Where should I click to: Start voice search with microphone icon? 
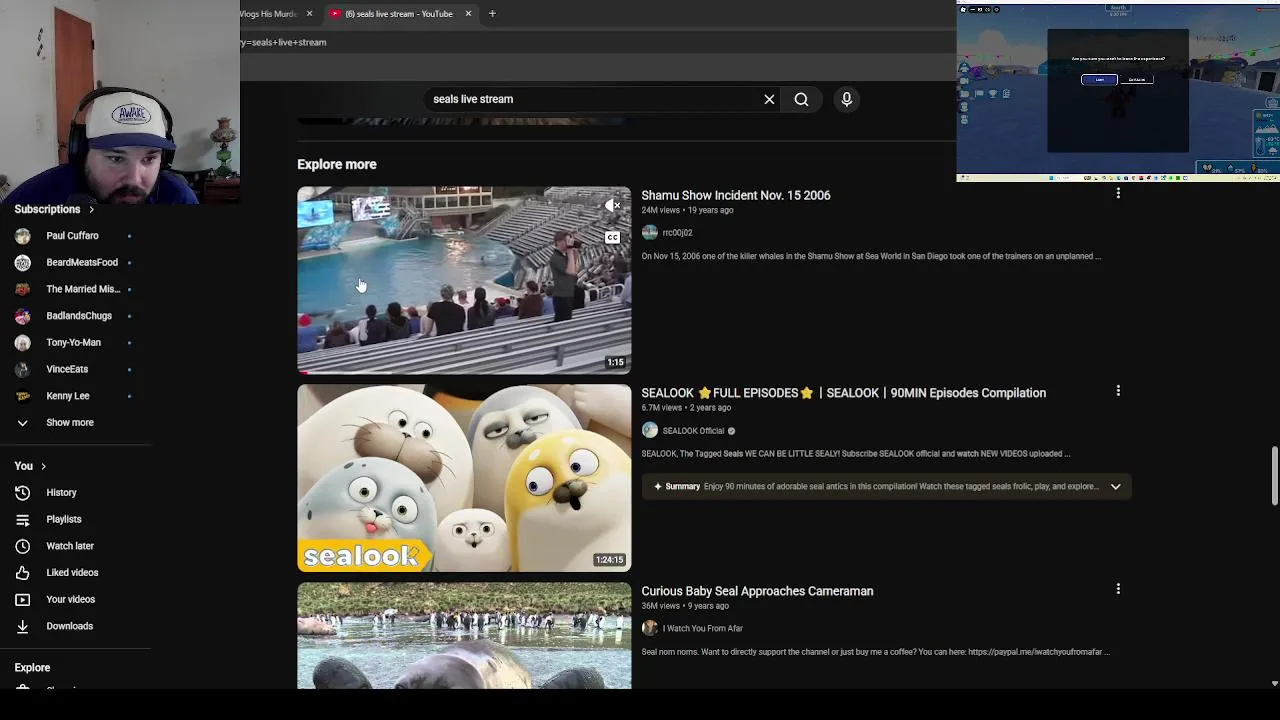[847, 99]
